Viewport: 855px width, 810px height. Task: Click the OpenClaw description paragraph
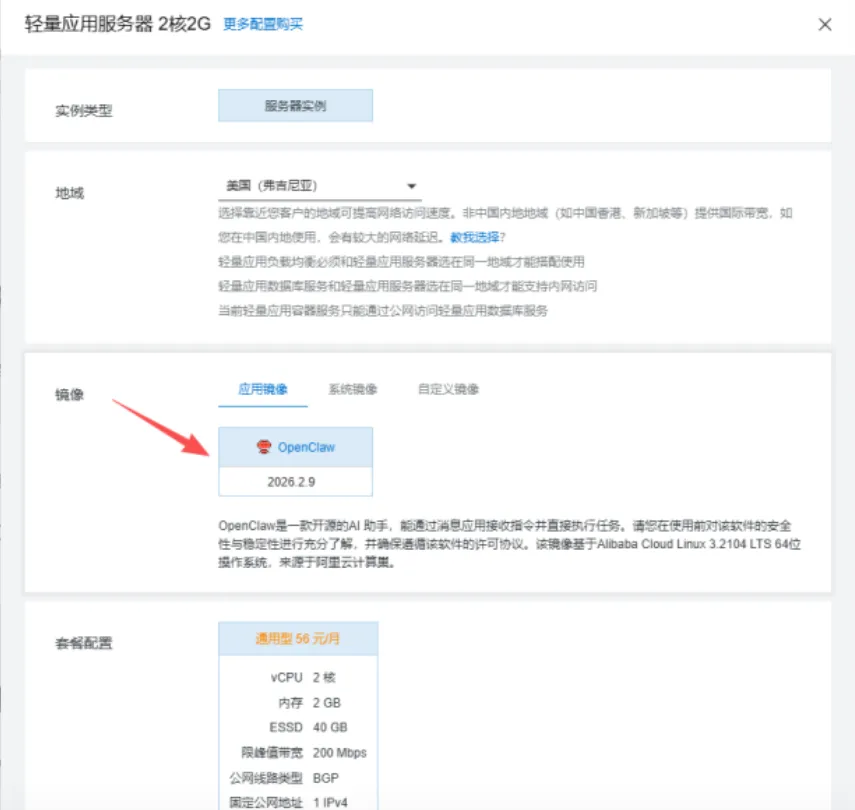[510, 544]
